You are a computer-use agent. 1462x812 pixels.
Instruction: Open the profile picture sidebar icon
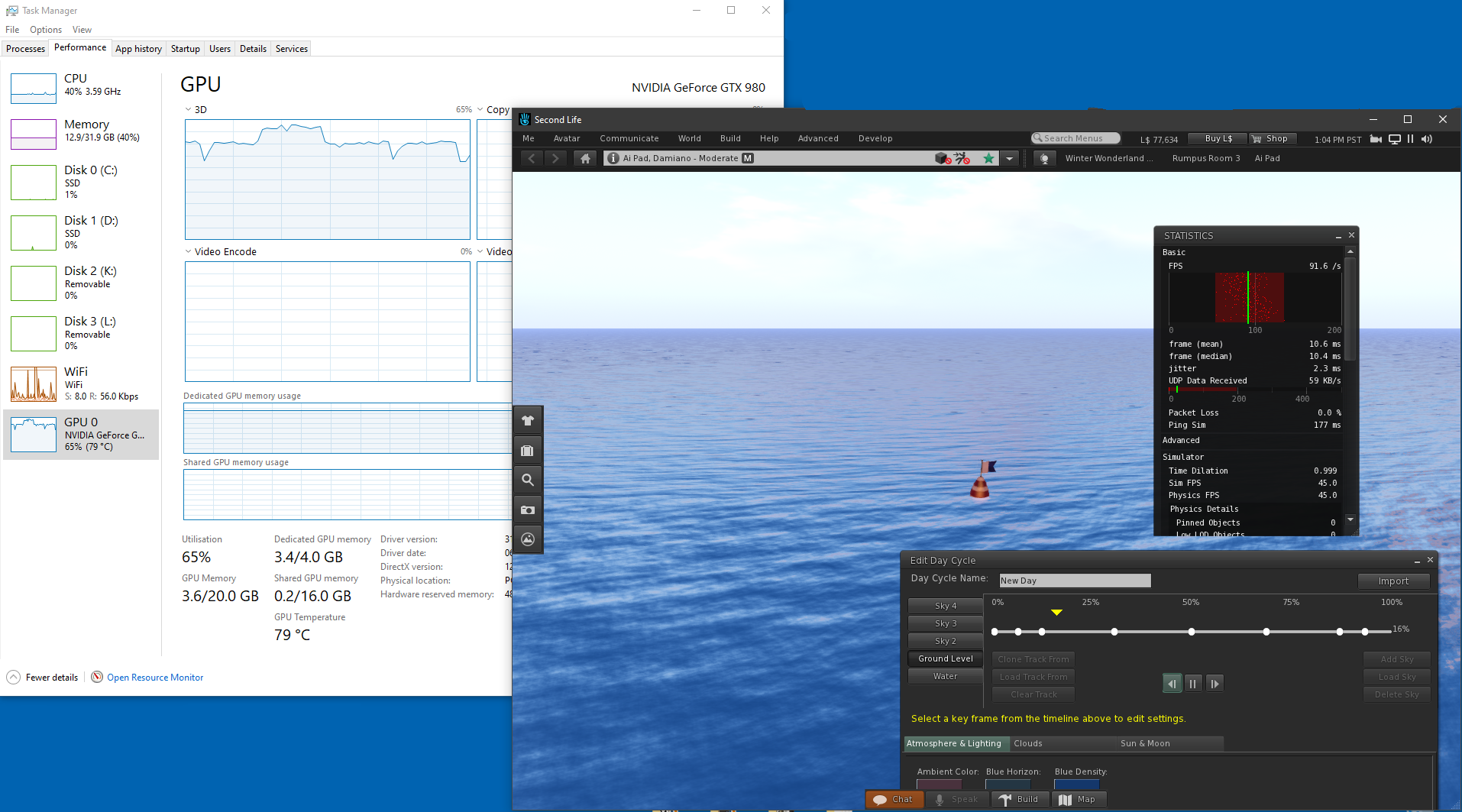(528, 539)
